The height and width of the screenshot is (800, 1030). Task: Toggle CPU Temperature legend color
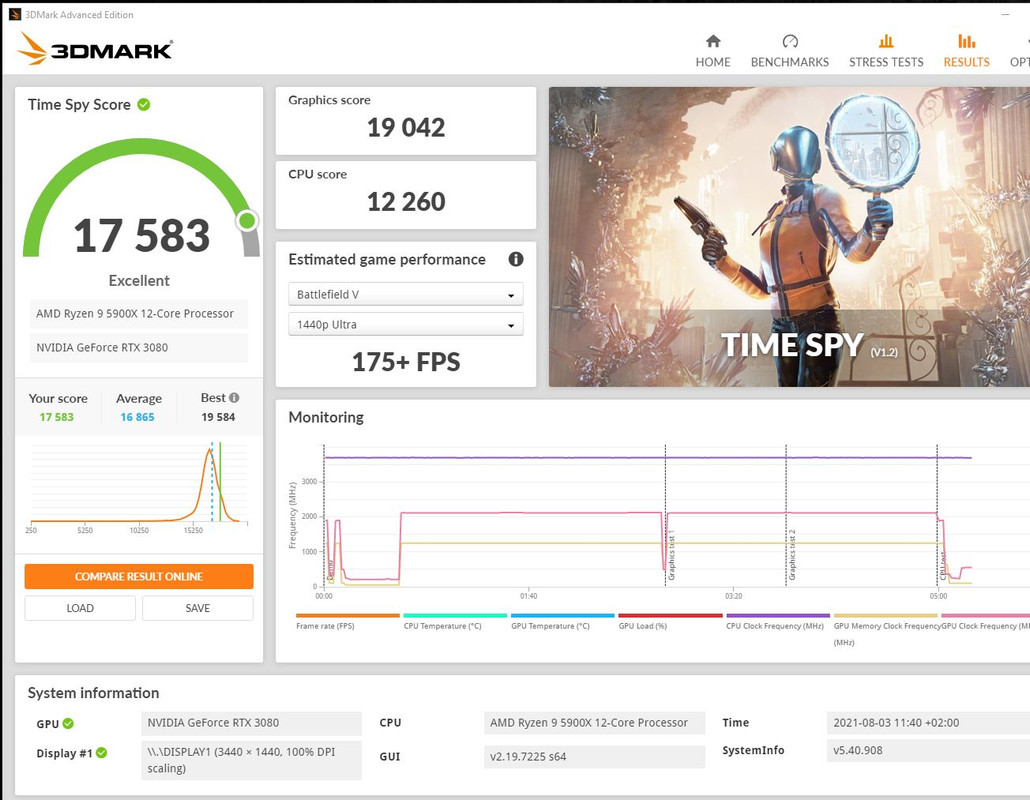(455, 615)
